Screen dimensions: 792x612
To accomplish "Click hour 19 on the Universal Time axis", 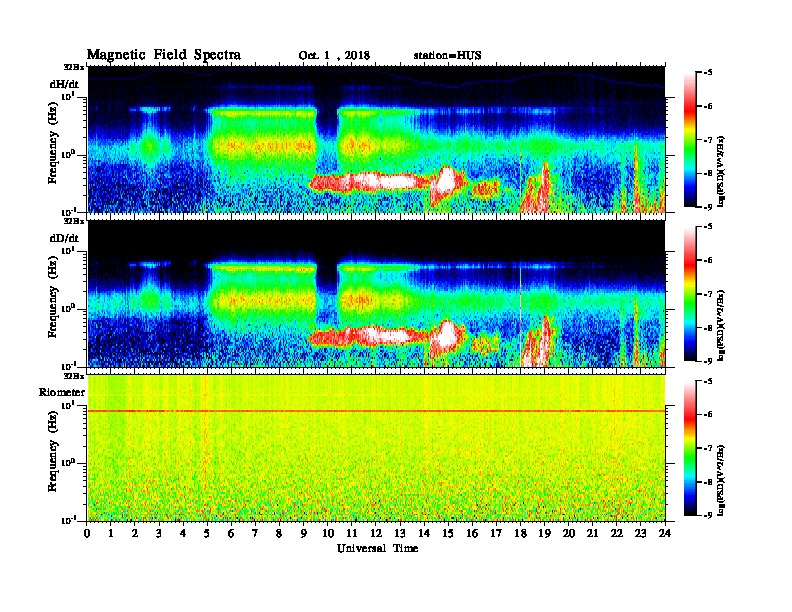I will click(x=544, y=533).
